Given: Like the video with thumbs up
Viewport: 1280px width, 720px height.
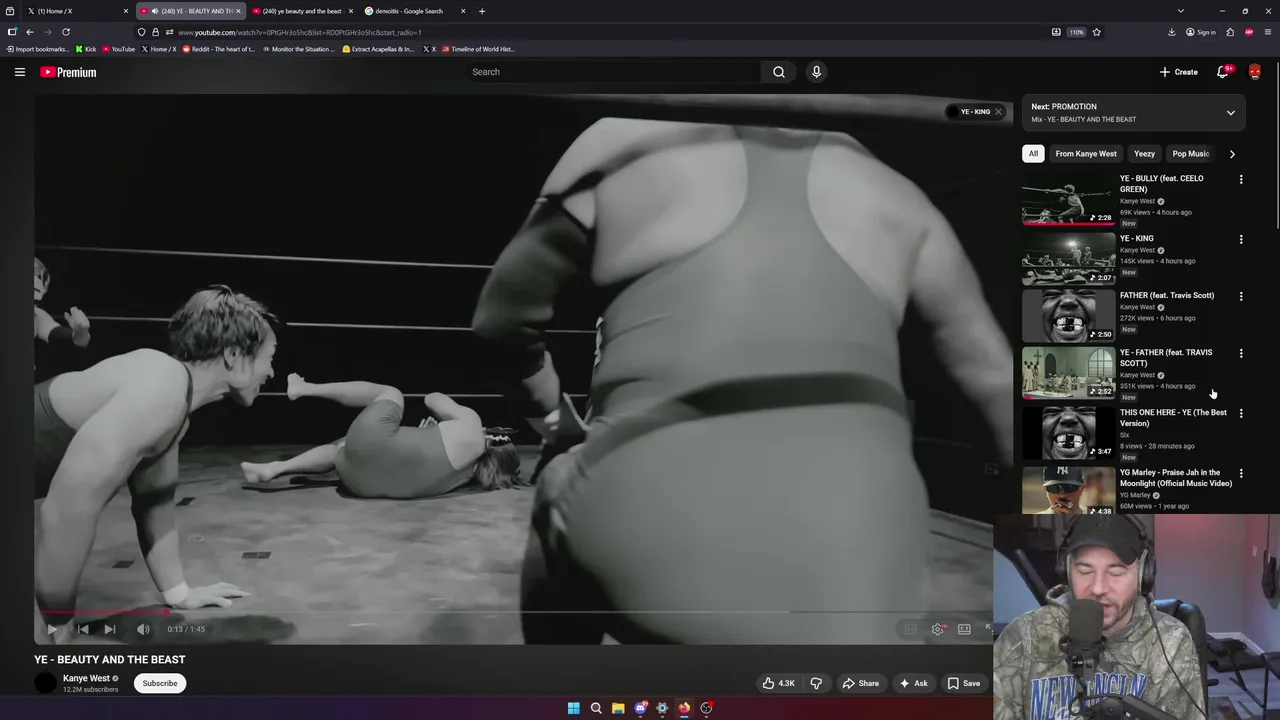Looking at the screenshot, I should (x=779, y=683).
